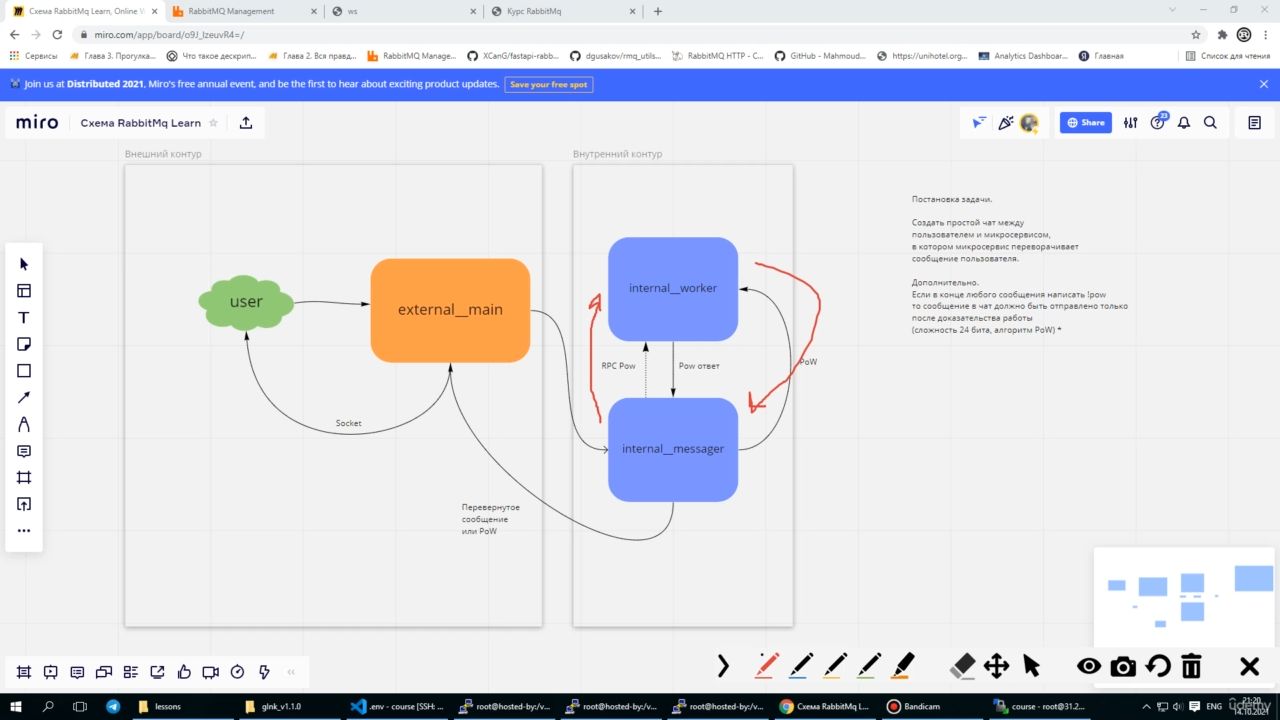The height and width of the screenshot is (720, 1280).
Task: Select the Sticky note tool
Action: (x=24, y=344)
